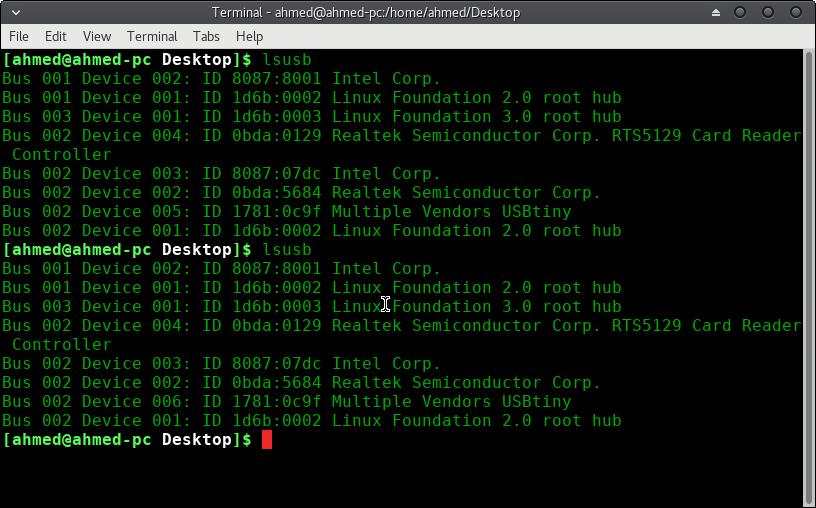This screenshot has height=508, width=816.
Task: Click the Device 005 USBtiny output line
Action: point(287,212)
